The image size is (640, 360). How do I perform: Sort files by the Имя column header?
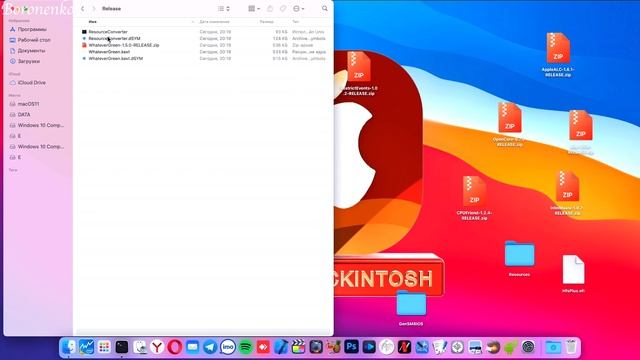93,22
